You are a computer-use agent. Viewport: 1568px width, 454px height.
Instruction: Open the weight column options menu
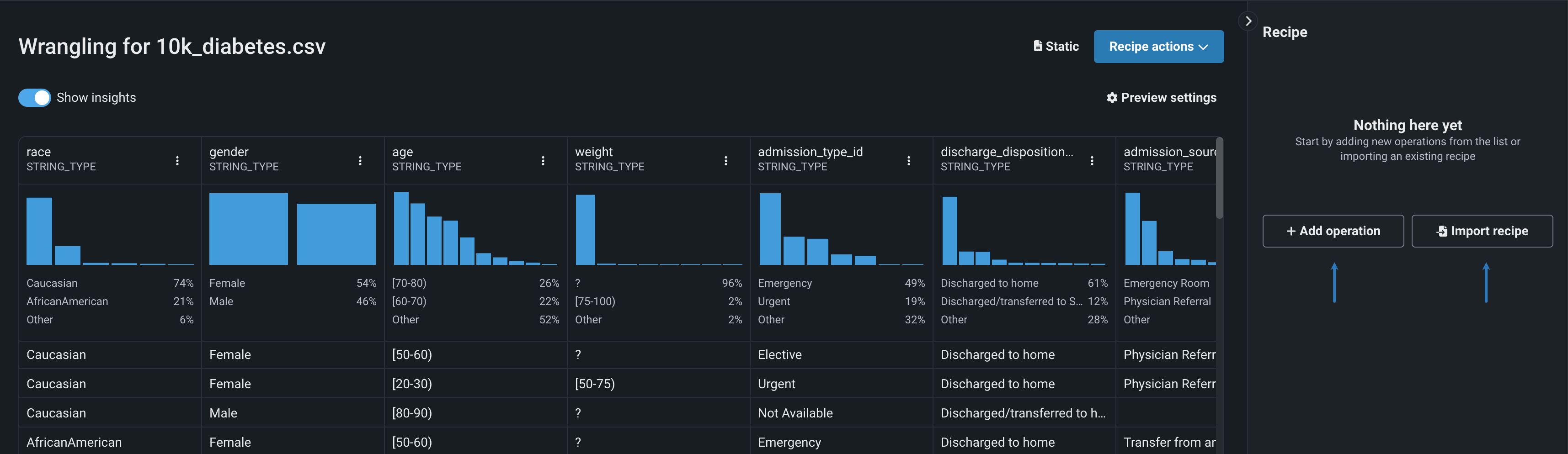point(725,160)
